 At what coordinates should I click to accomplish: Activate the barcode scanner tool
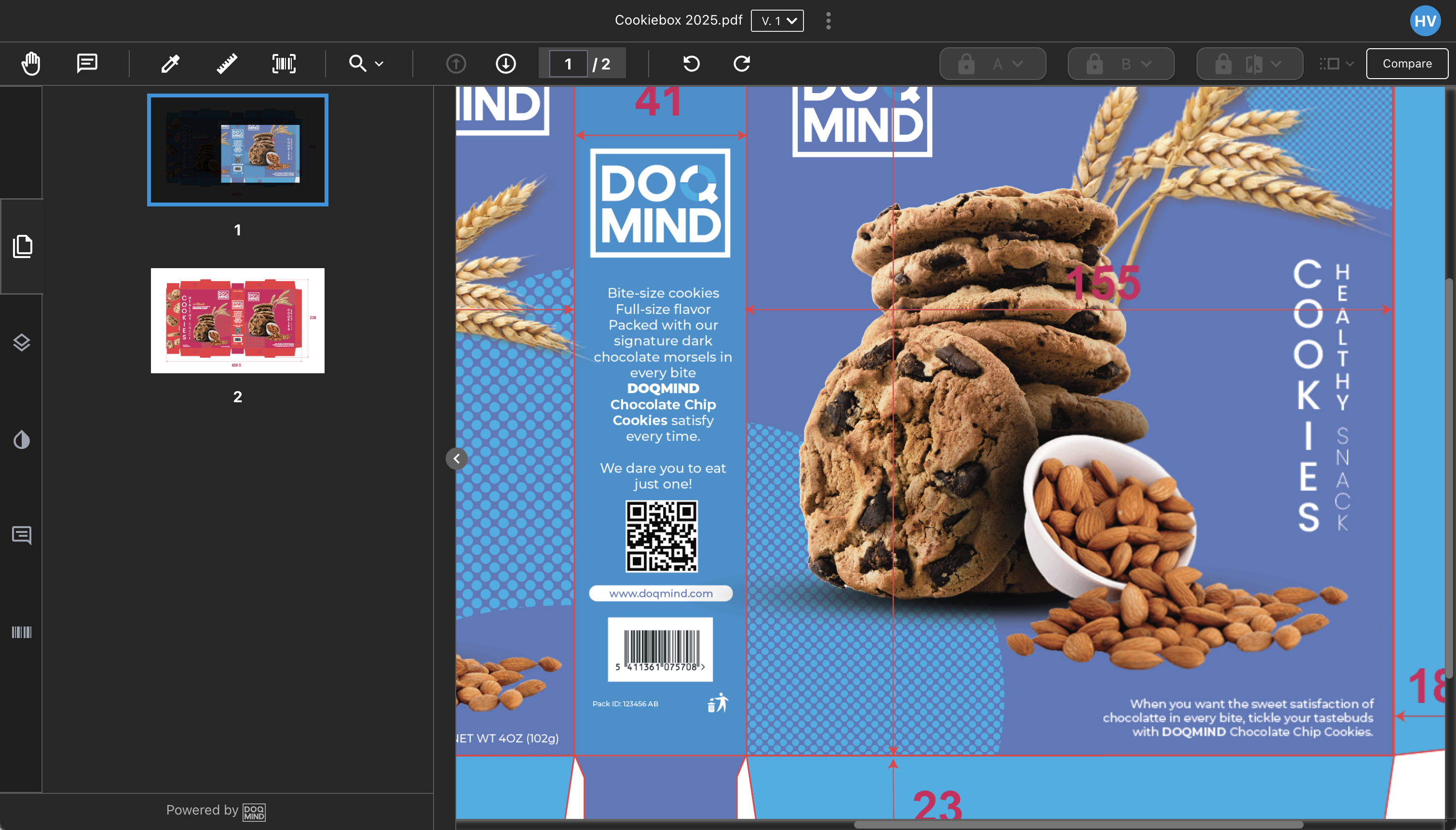[x=284, y=63]
